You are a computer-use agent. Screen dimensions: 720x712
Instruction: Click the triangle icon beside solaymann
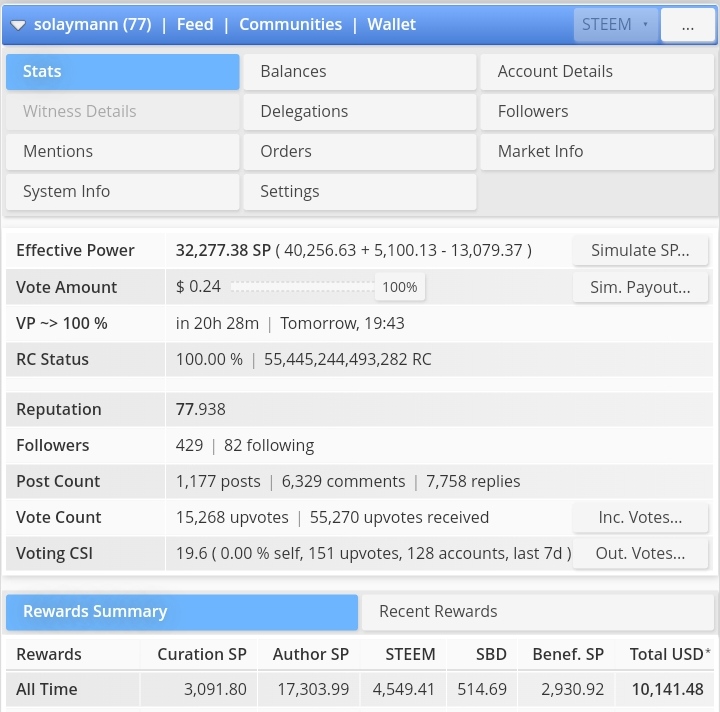click(18, 25)
